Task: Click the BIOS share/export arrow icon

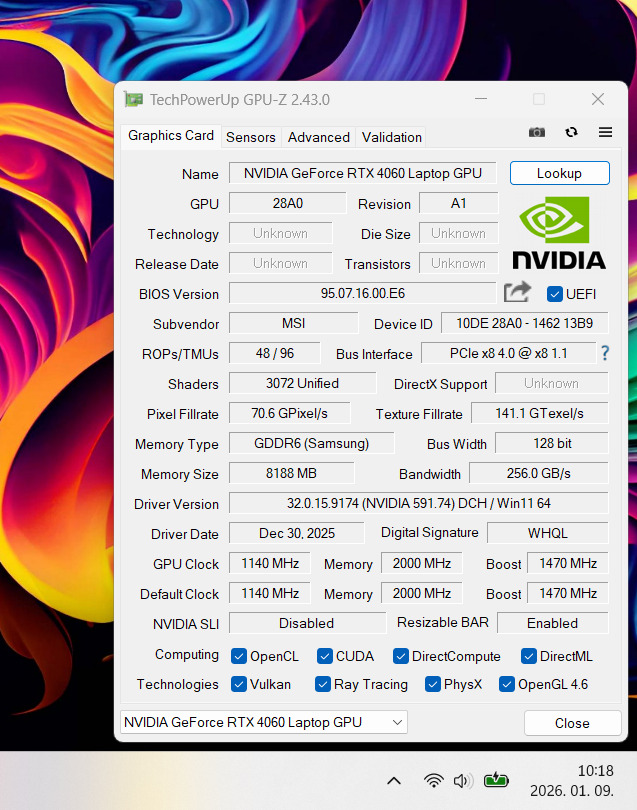Action: 517,292
